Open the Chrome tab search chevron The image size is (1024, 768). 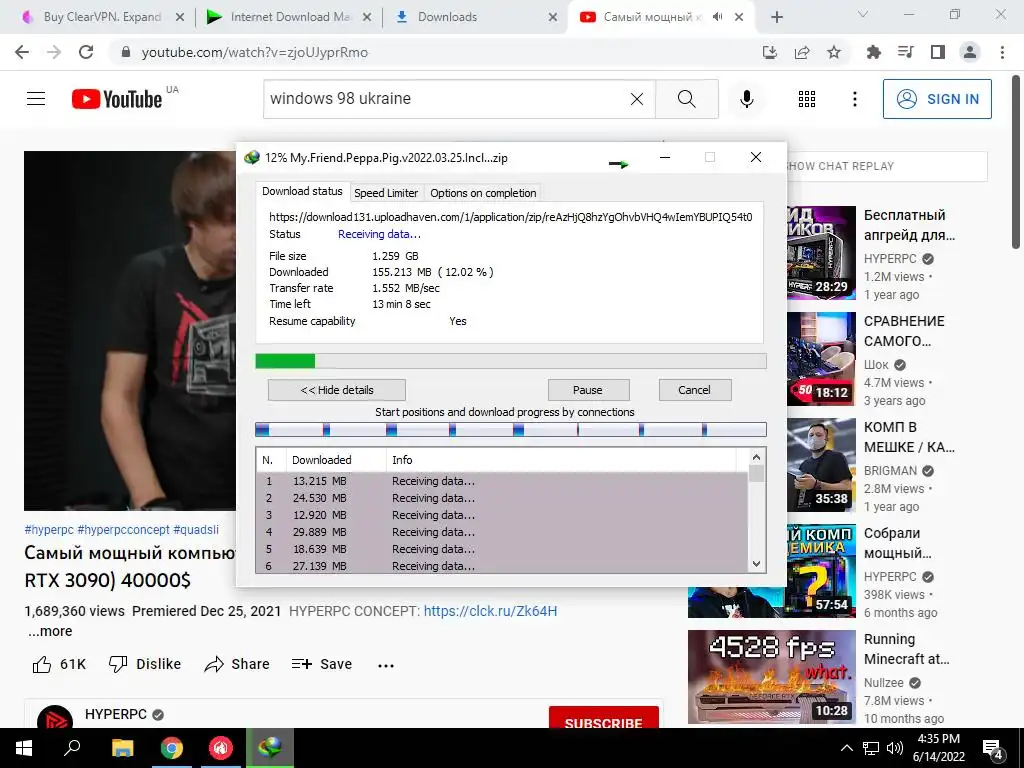(x=863, y=14)
